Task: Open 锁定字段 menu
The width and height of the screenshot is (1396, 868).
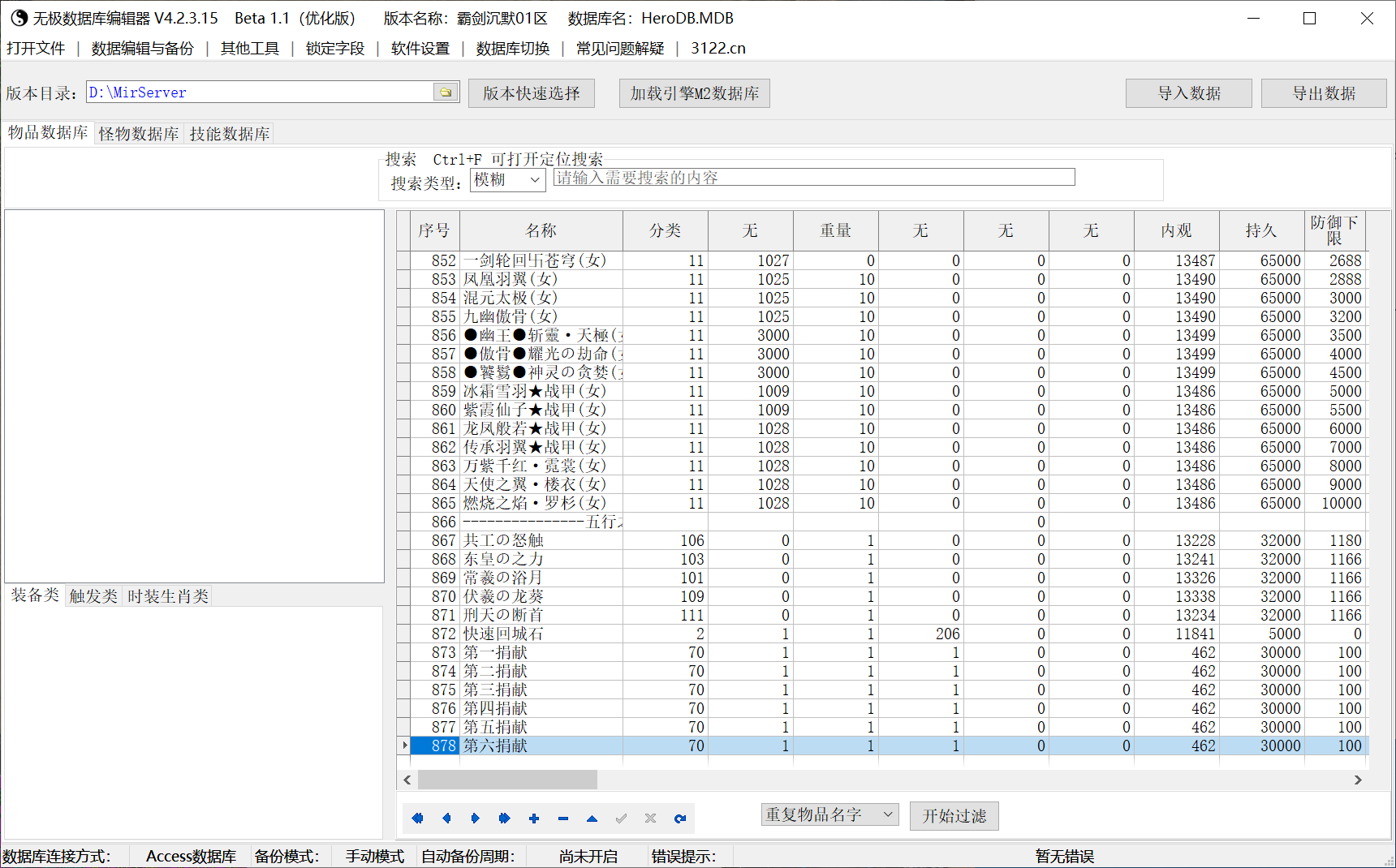Action: tap(335, 49)
